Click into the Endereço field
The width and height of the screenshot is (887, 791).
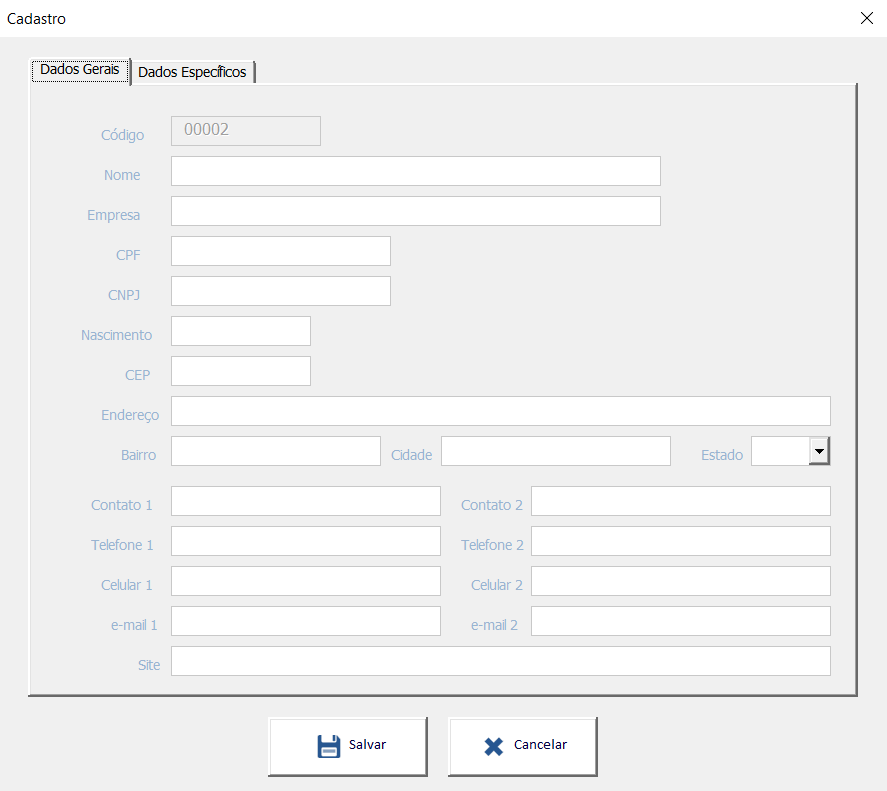click(500, 411)
